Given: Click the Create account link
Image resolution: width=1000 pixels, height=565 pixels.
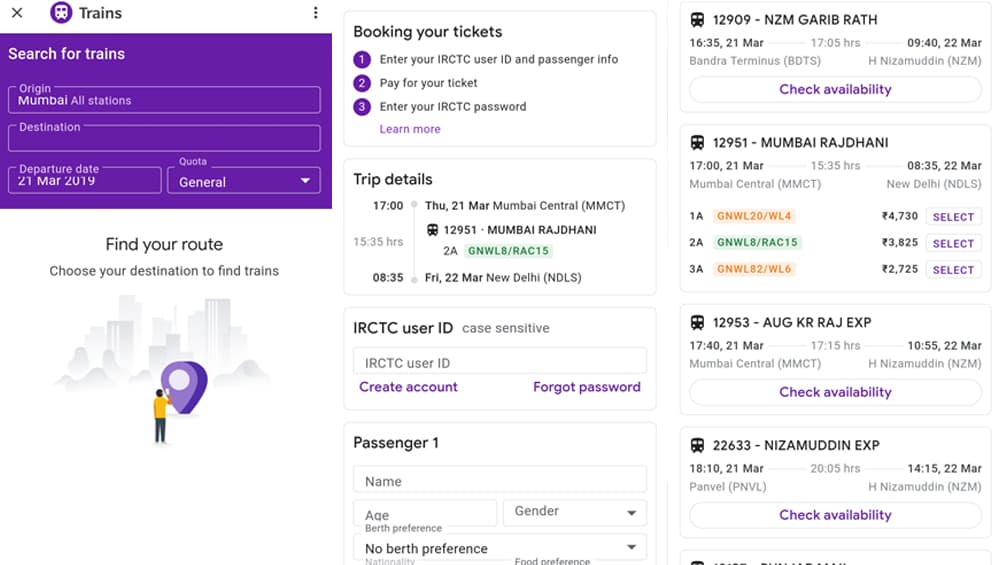Looking at the screenshot, I should [408, 387].
